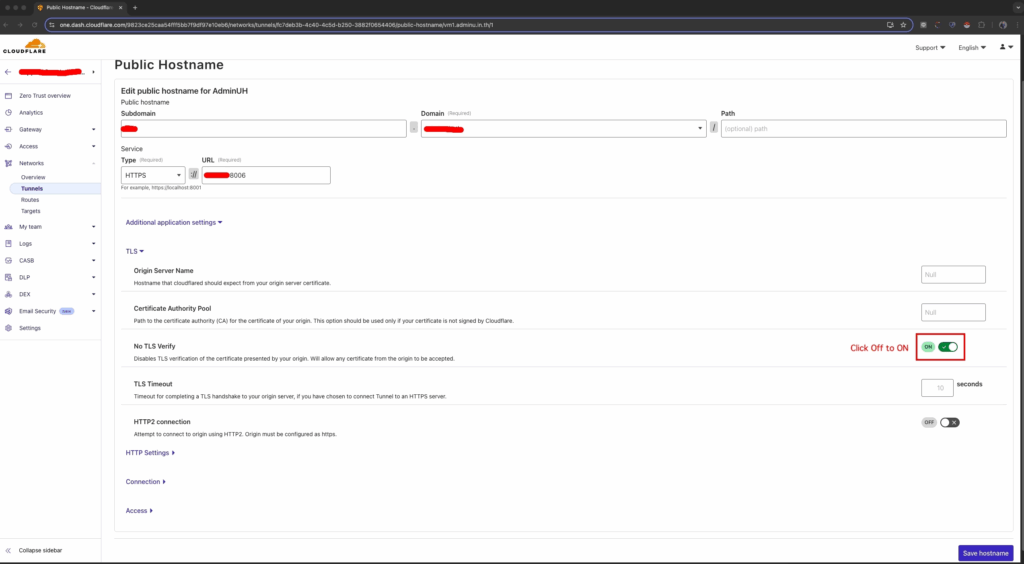This screenshot has height=564, width=1024.
Task: Click the service URL input field
Action: click(266, 175)
